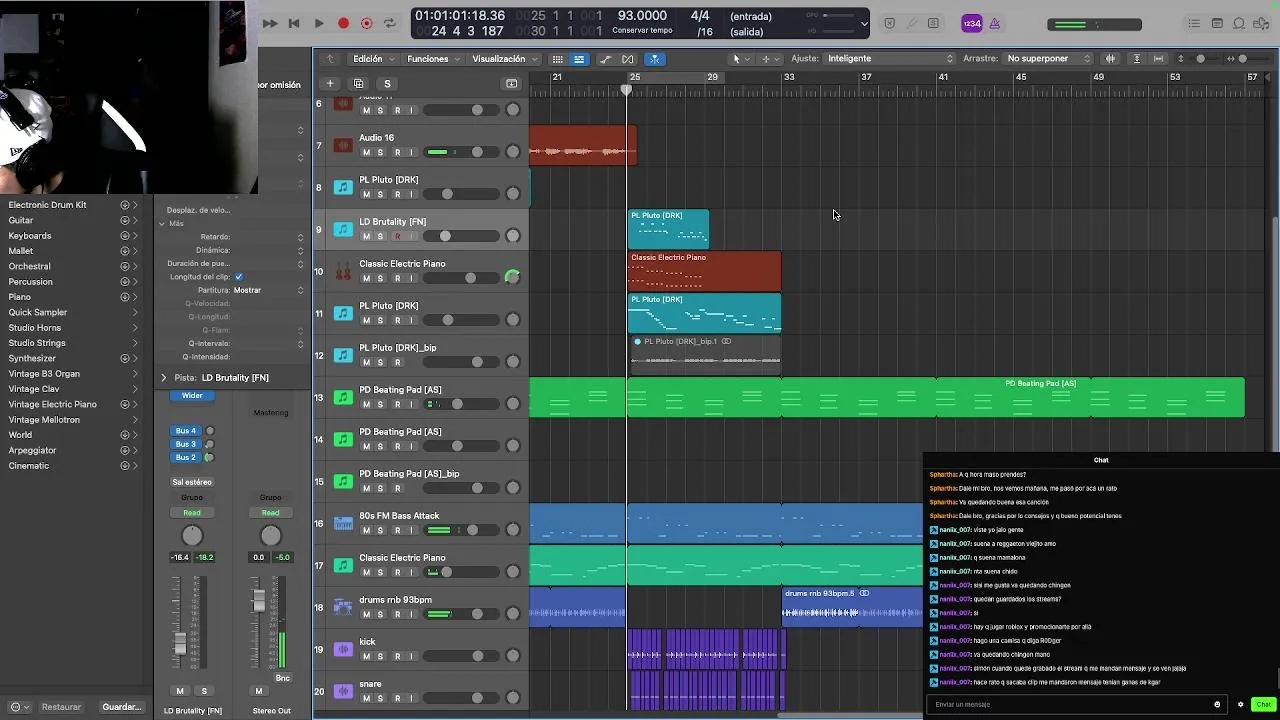This screenshot has height=720, width=1280.
Task: Add a new track with plus button
Action: 330,84
